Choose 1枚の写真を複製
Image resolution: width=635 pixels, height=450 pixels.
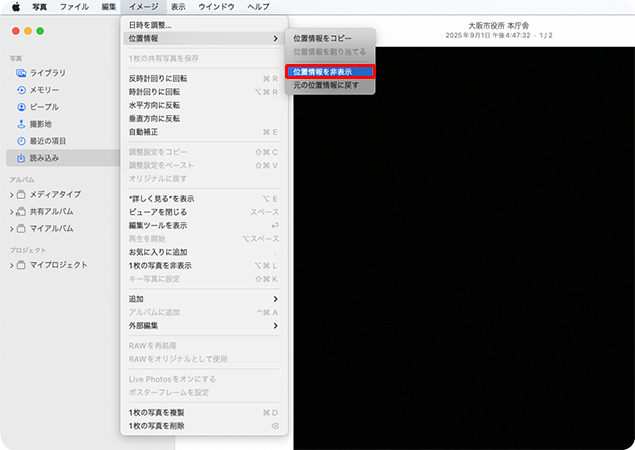[x=204, y=413]
